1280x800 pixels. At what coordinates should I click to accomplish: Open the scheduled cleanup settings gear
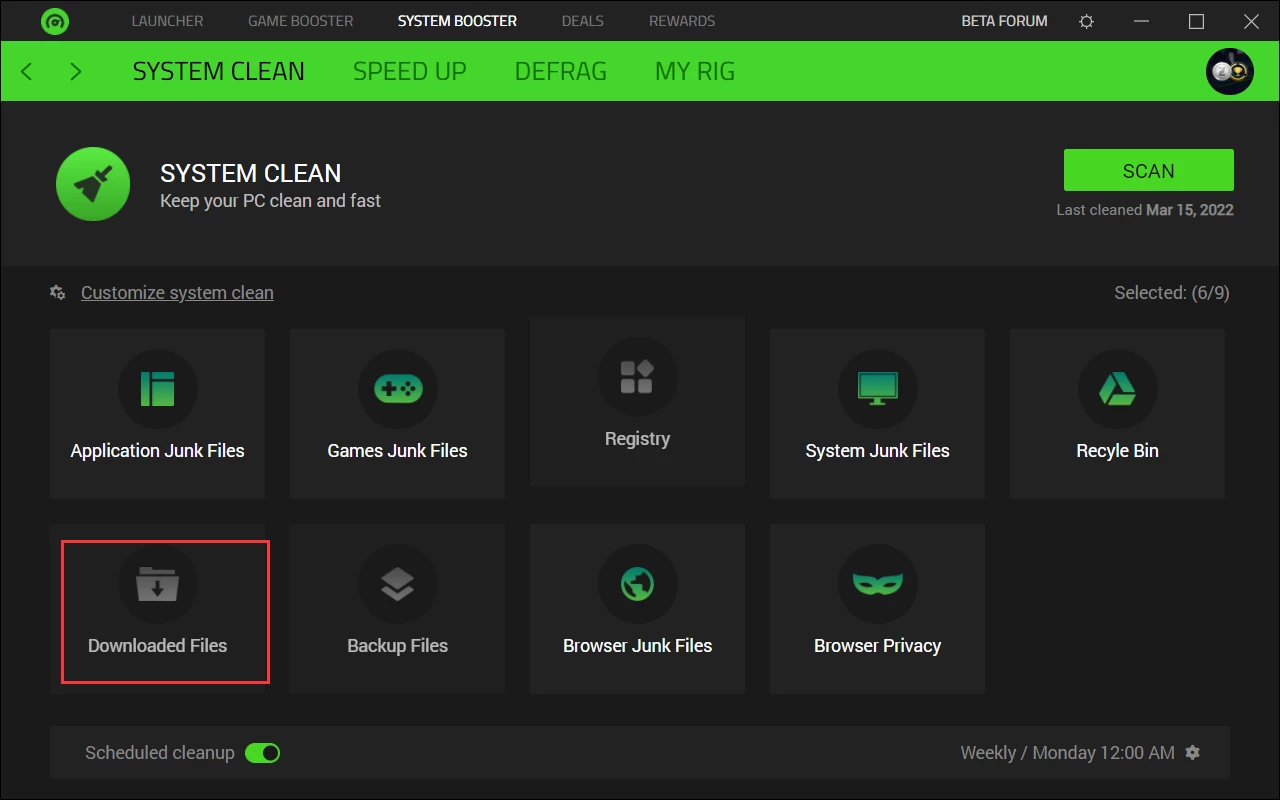[1192, 752]
